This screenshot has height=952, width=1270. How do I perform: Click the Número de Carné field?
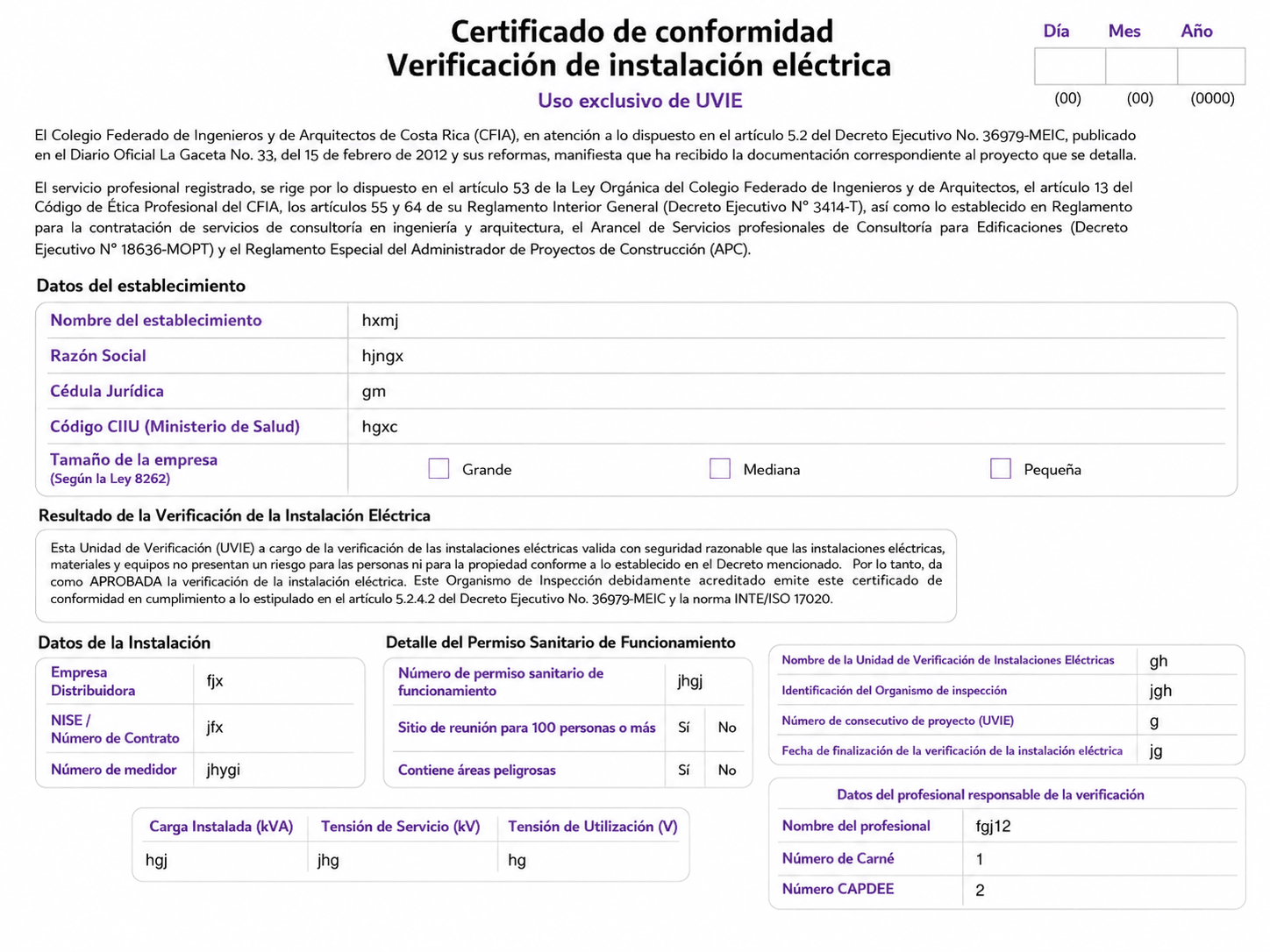tap(1101, 859)
